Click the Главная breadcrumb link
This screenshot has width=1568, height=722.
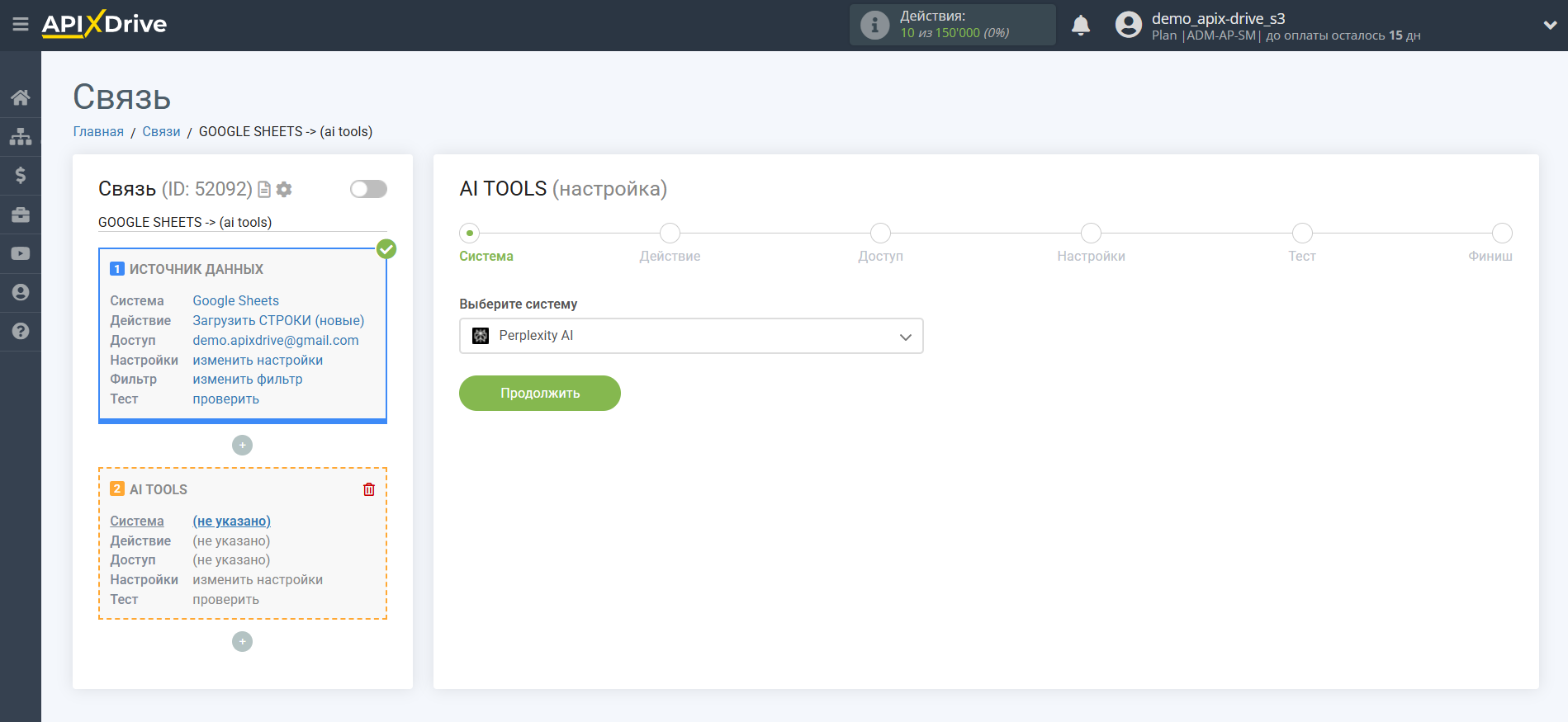pos(98,132)
